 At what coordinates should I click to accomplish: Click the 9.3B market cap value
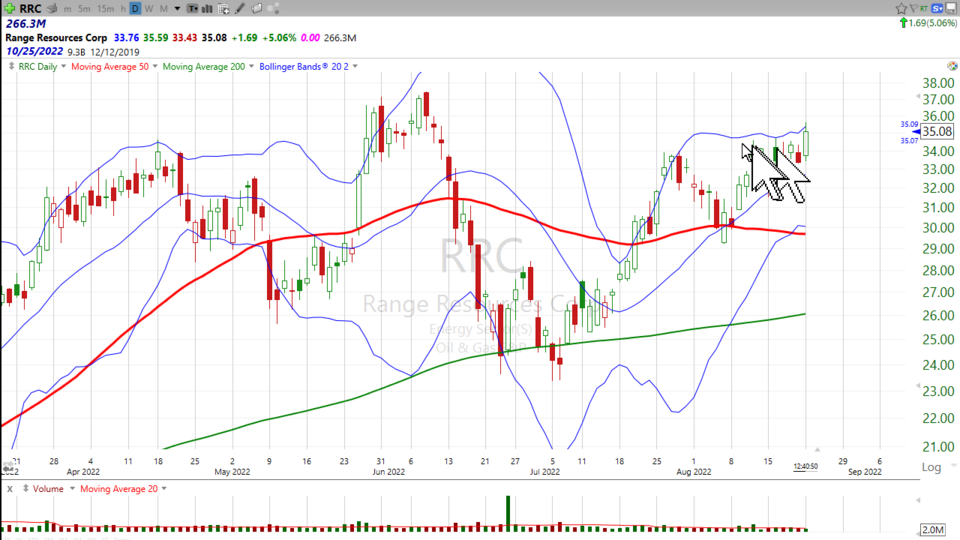coord(76,52)
